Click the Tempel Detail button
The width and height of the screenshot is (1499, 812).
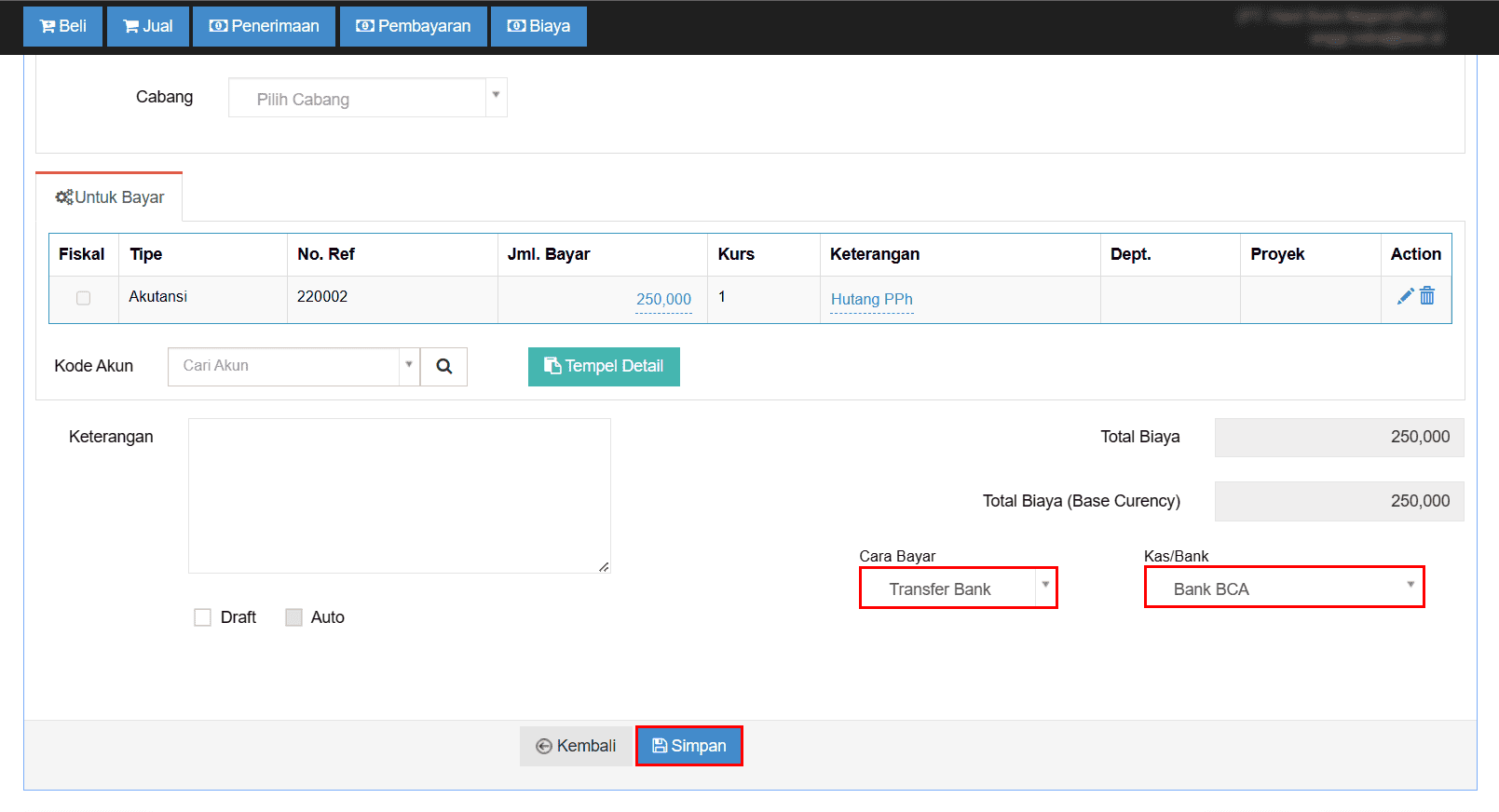point(604,367)
